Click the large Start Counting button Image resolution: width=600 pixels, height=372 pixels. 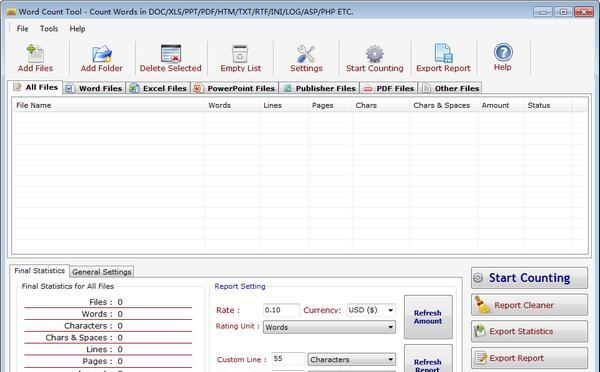tap(529, 278)
